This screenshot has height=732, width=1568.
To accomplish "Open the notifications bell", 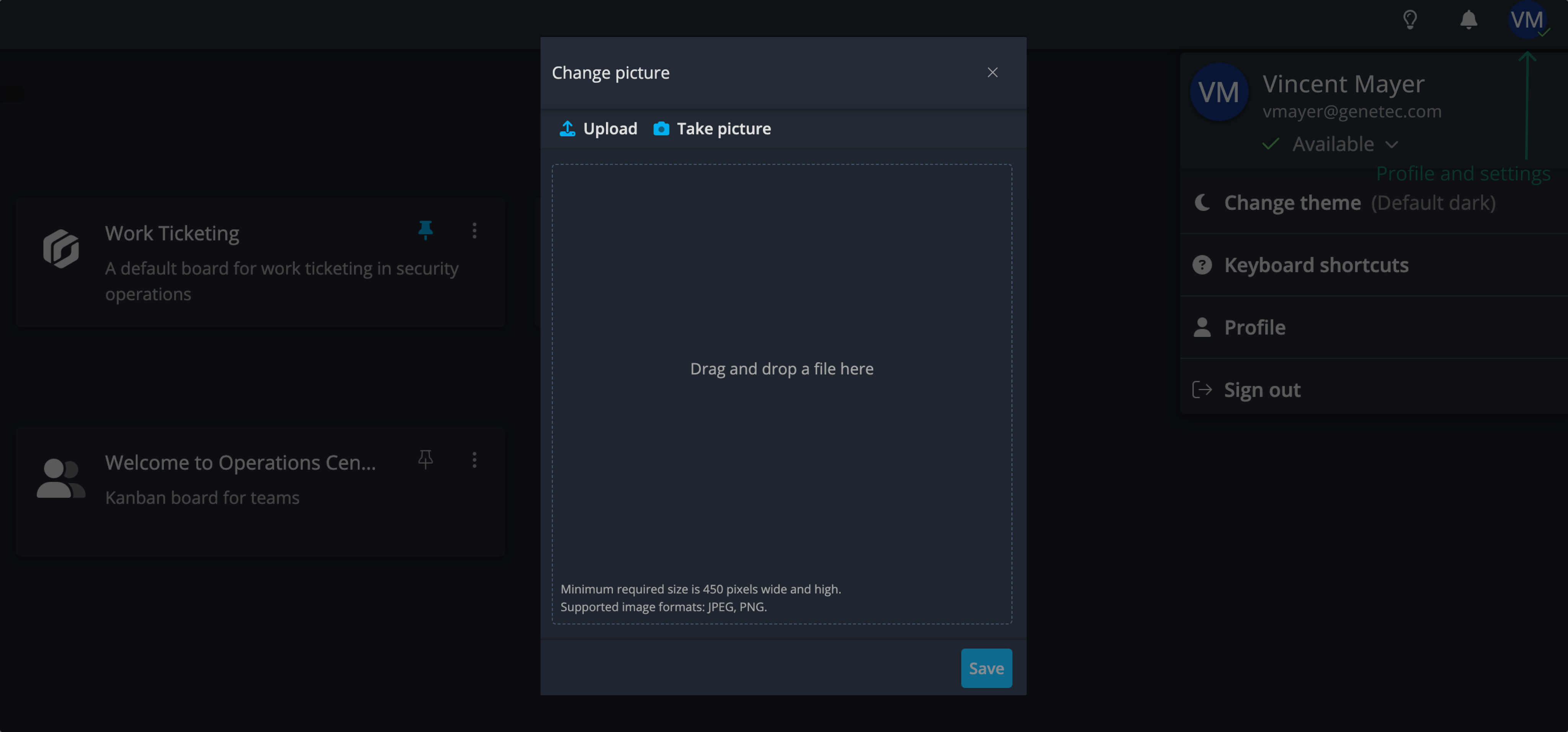I will pos(1469,20).
